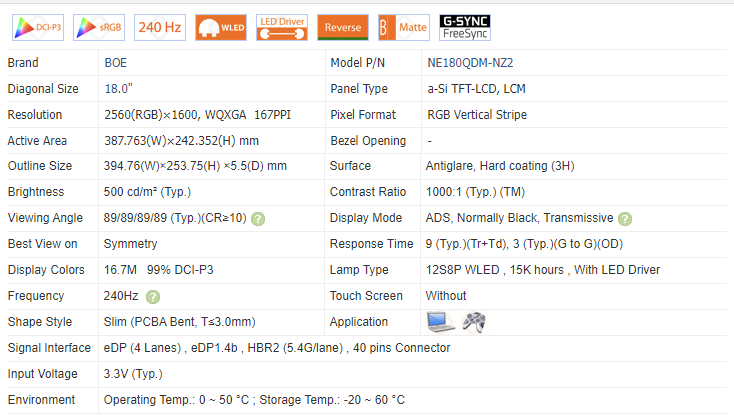
Task: Click the laptop application icon
Action: 440,322
